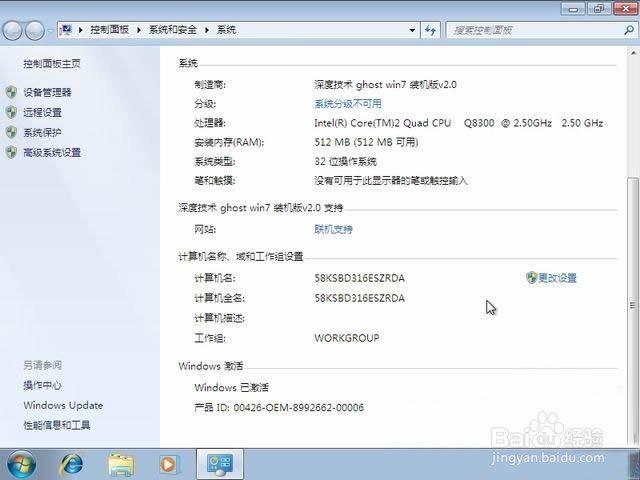
Task: Click shield icon beside 系统保护
Action: pyautogui.click(x=11, y=132)
